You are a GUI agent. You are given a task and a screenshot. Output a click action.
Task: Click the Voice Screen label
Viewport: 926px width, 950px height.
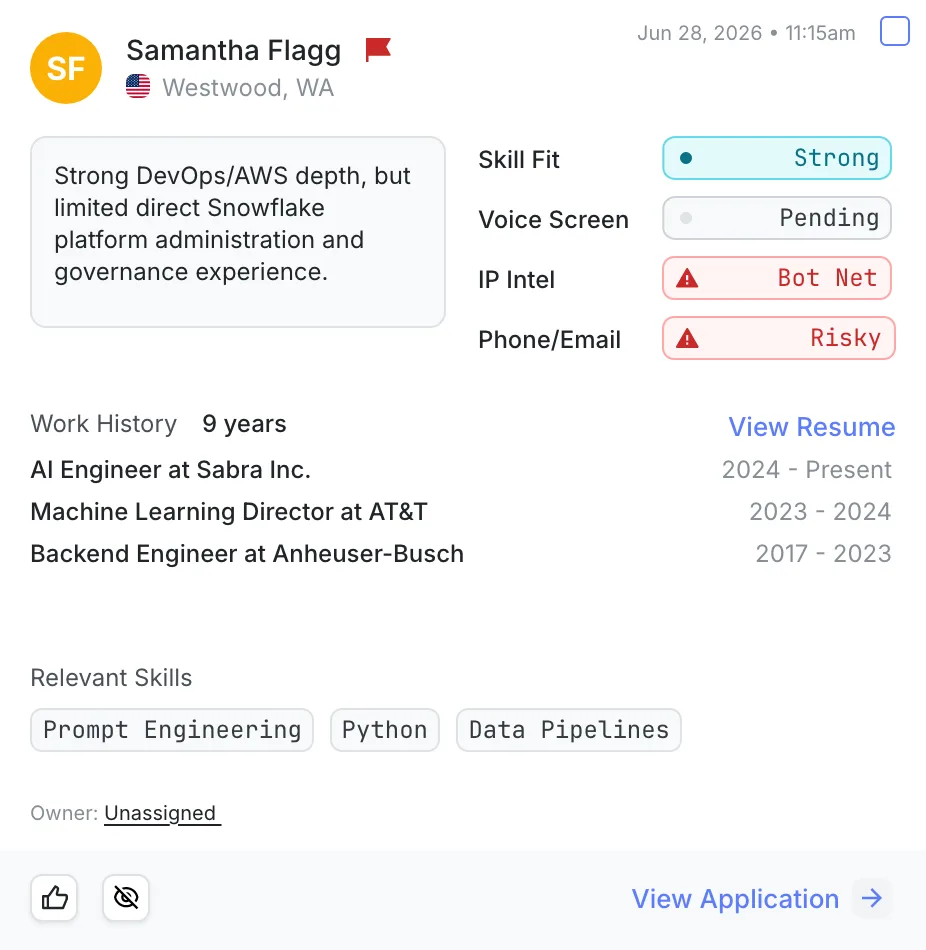[x=553, y=220]
